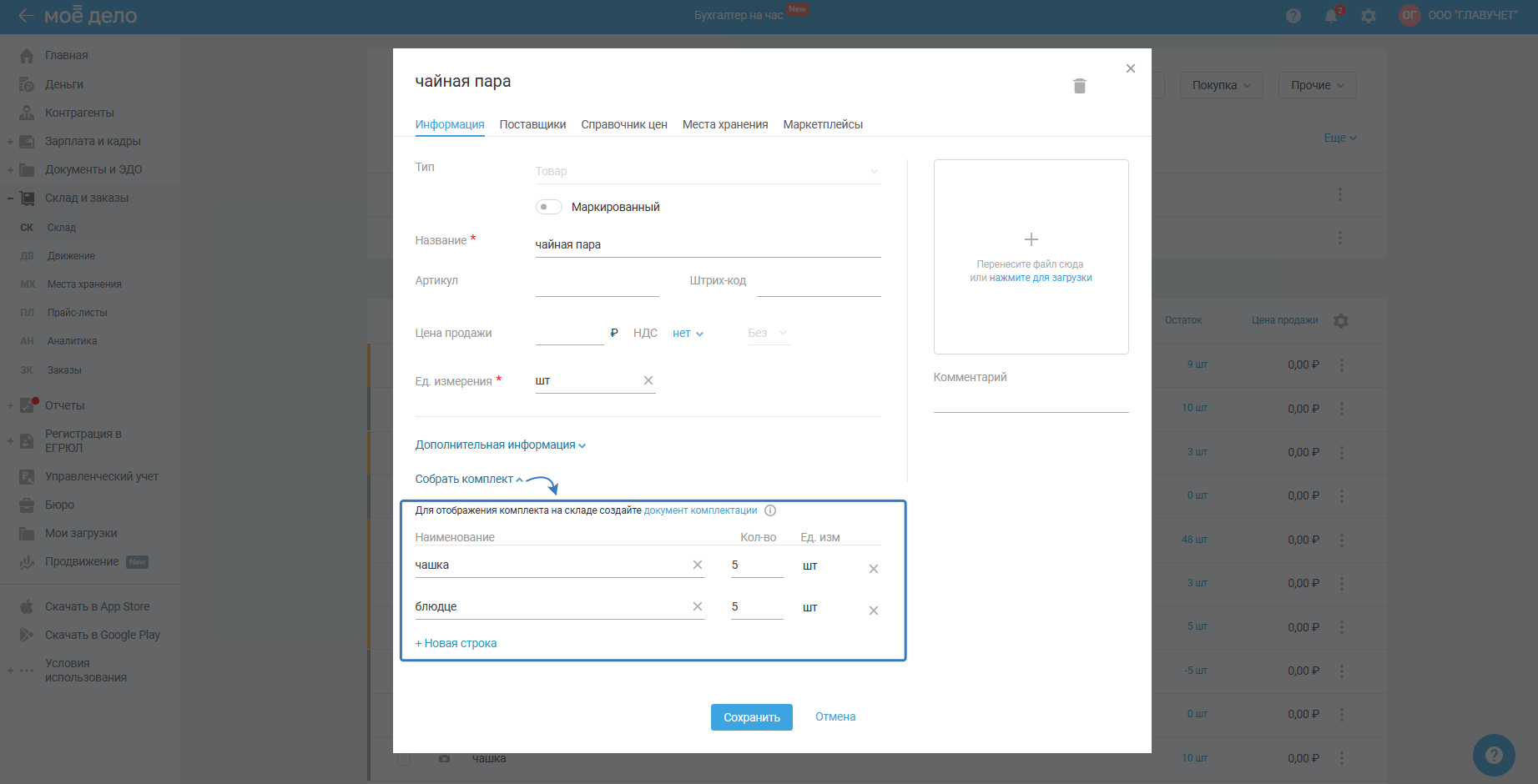Click the Цена продажи input field
The width and height of the screenshot is (1538, 784).
click(x=569, y=334)
